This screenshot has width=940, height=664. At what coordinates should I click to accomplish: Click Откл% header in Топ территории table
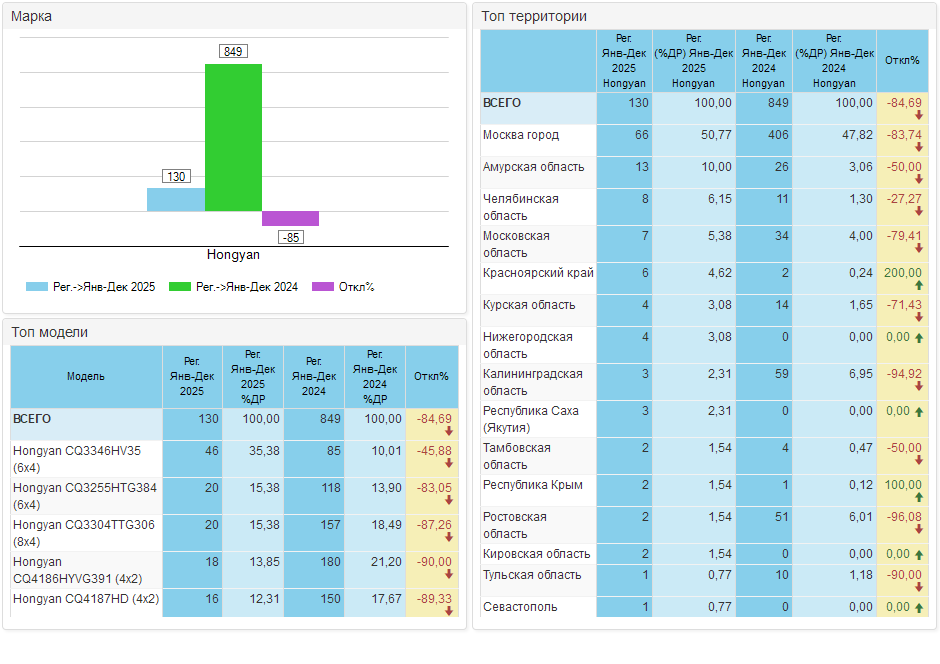click(x=902, y=60)
